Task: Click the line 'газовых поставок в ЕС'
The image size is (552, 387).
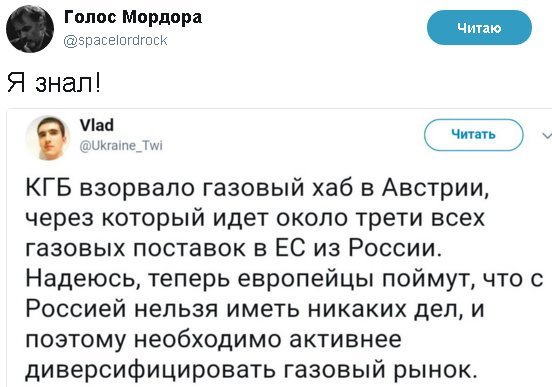Action: click(234, 248)
